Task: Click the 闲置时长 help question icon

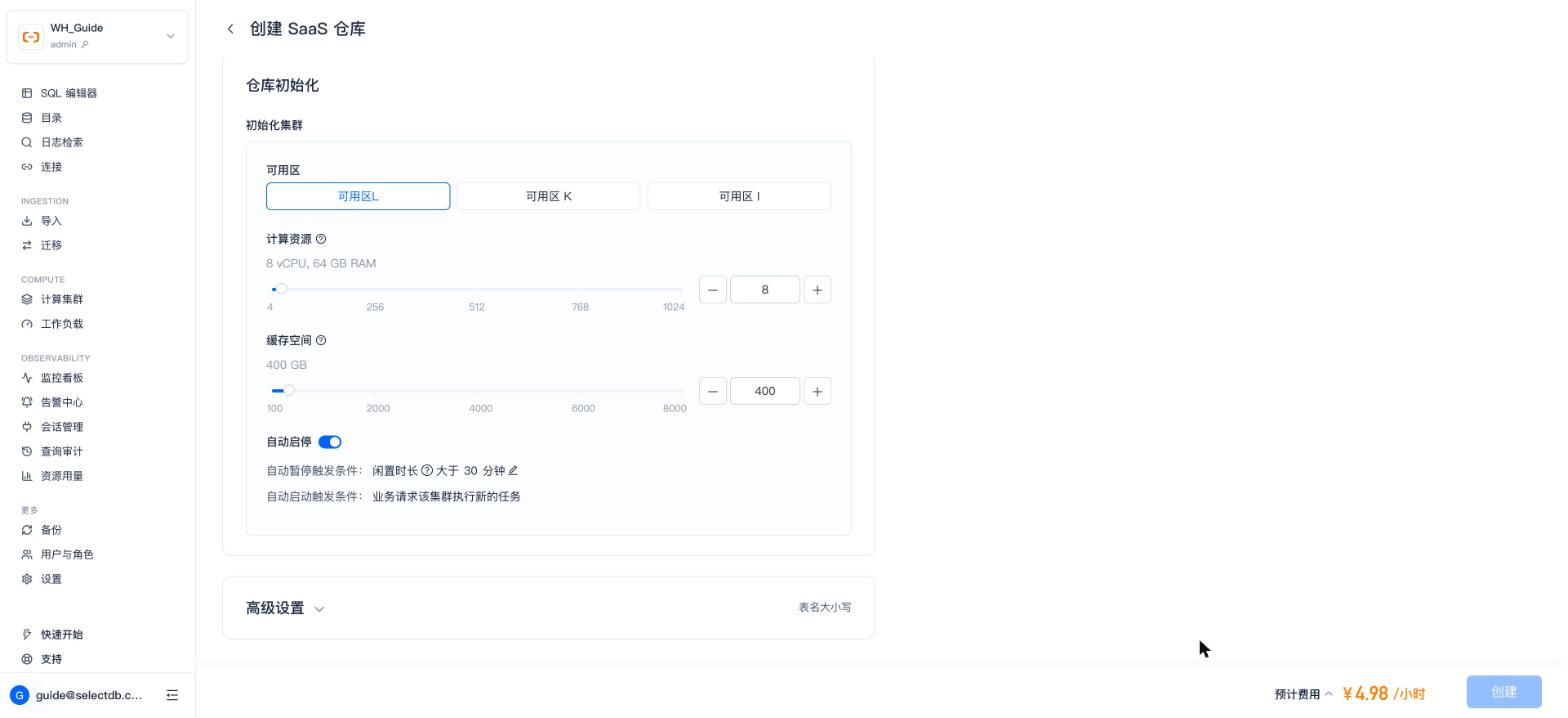Action: point(427,470)
